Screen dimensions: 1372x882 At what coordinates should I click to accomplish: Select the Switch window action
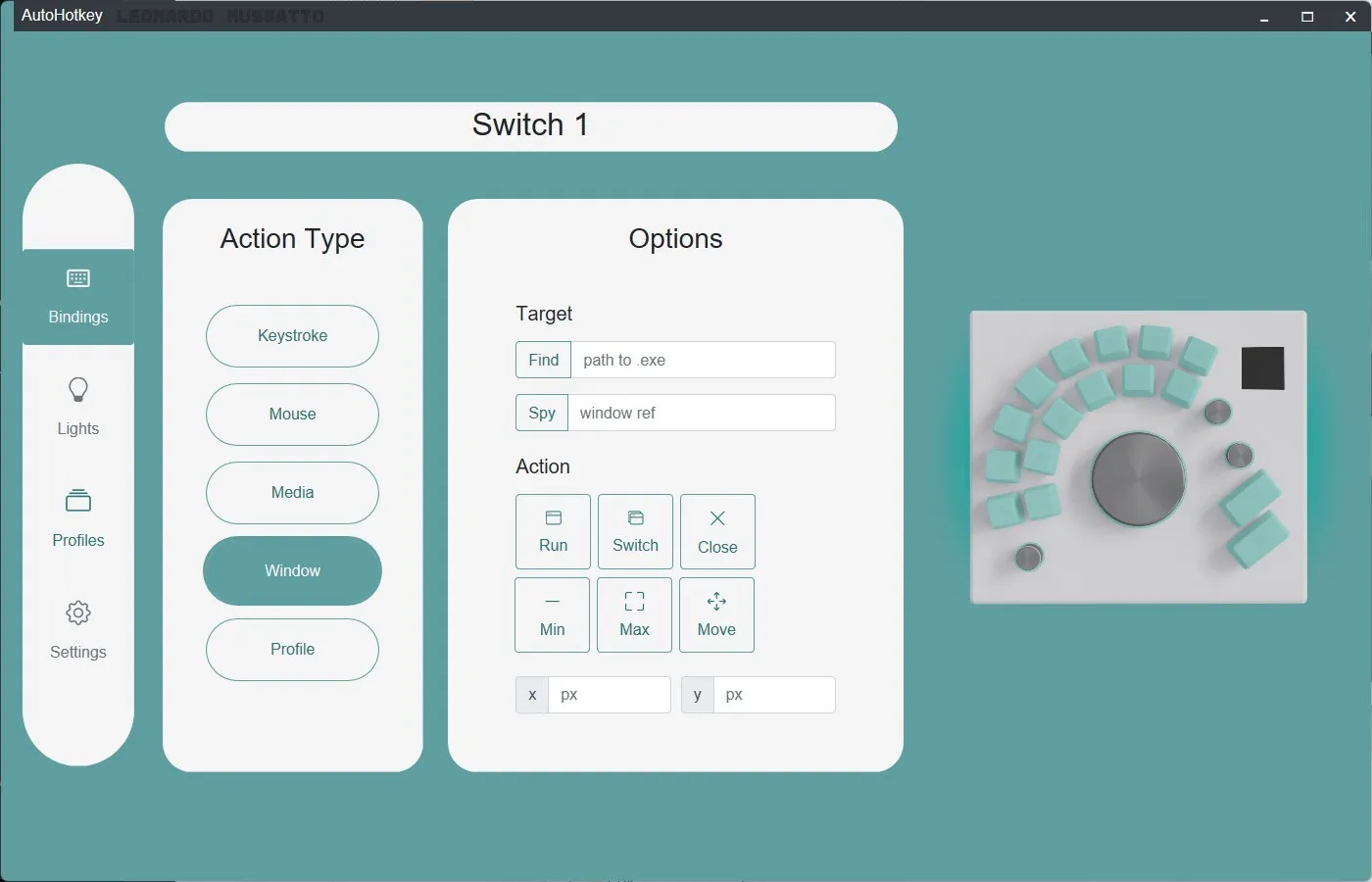[x=634, y=531]
